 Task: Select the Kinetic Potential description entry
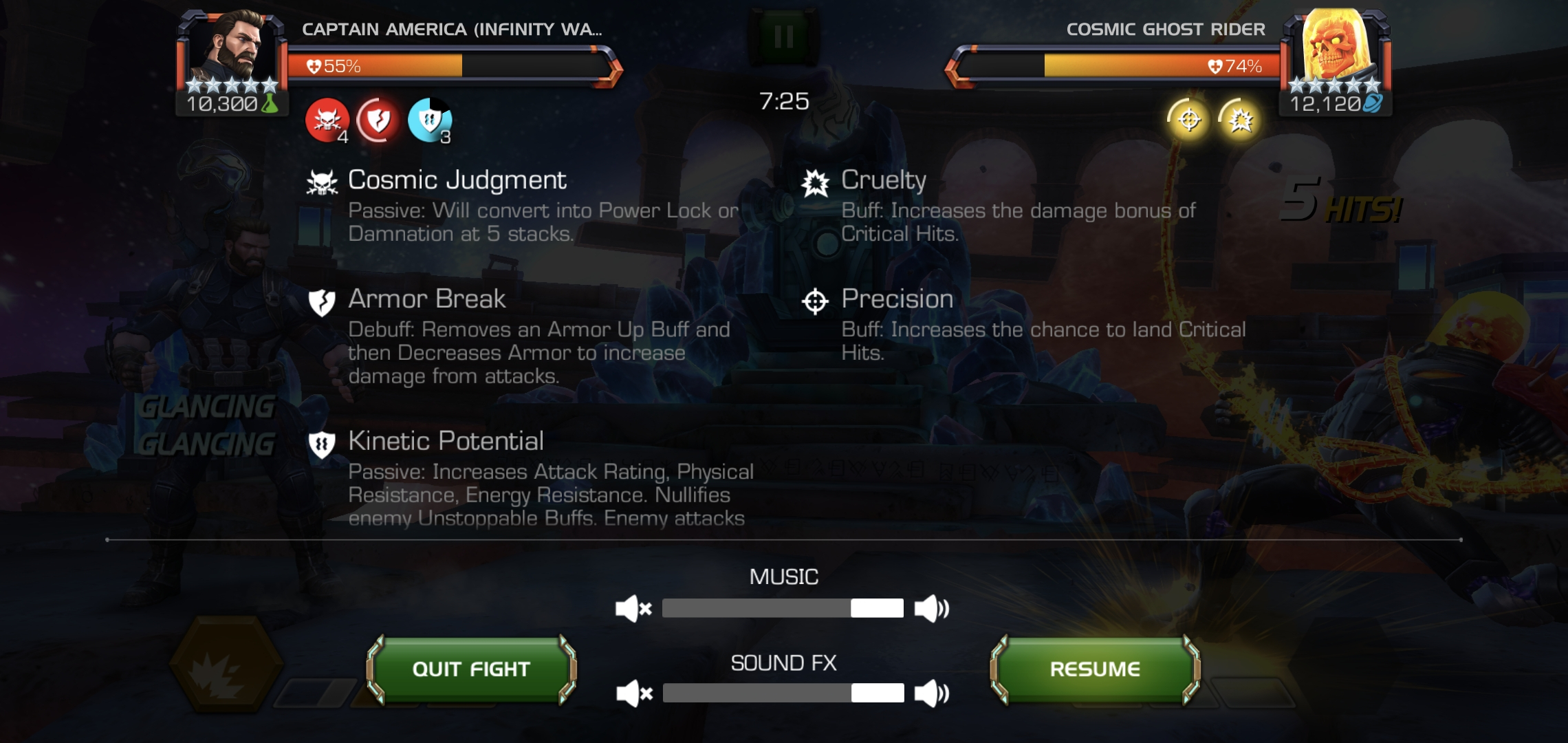coord(531,478)
